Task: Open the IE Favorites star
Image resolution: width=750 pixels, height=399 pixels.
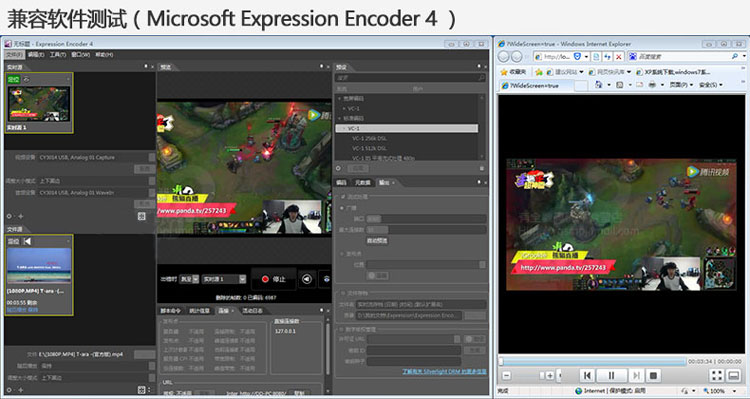Action: pos(503,72)
